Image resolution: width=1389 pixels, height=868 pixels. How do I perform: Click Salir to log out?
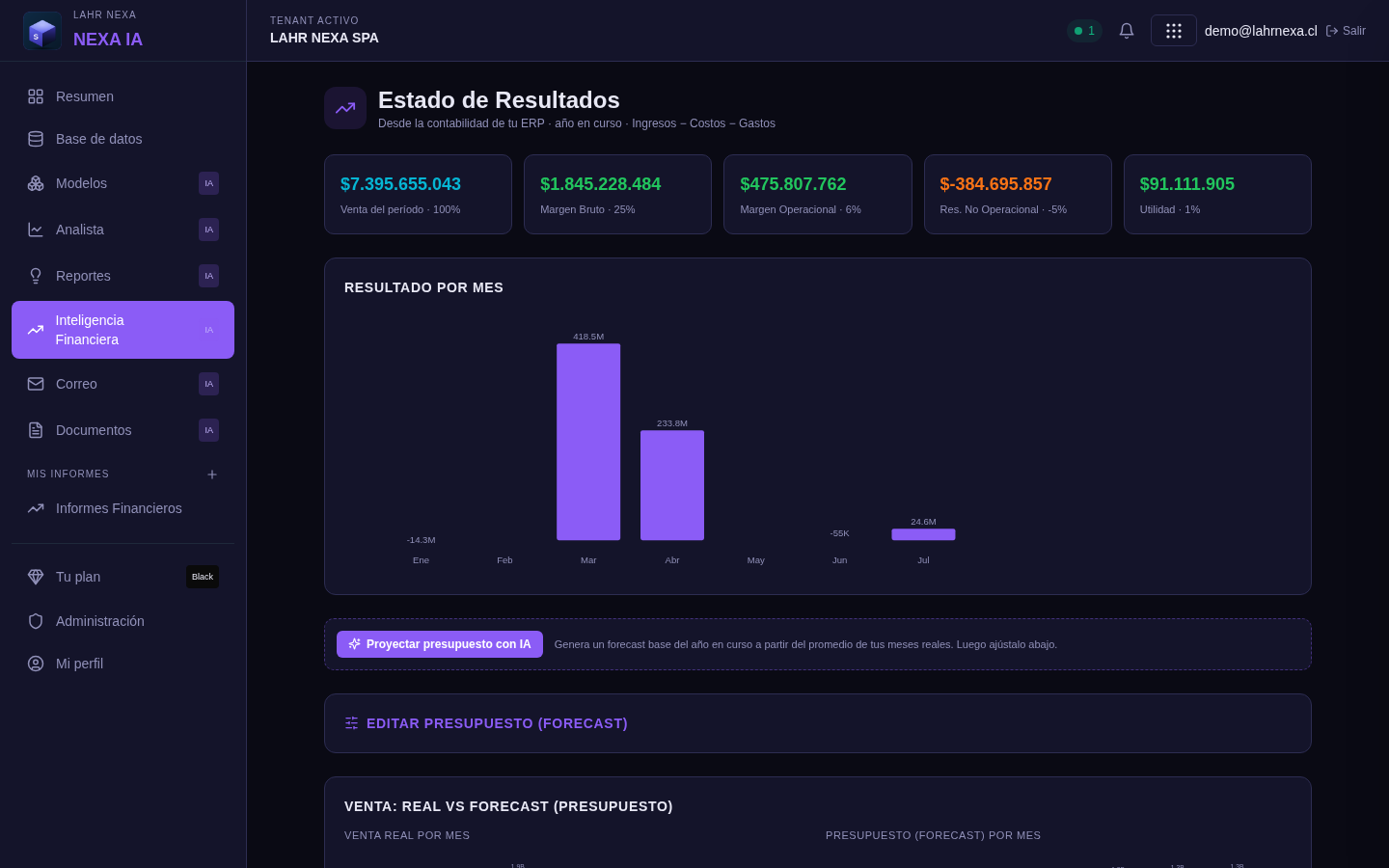[1346, 31]
